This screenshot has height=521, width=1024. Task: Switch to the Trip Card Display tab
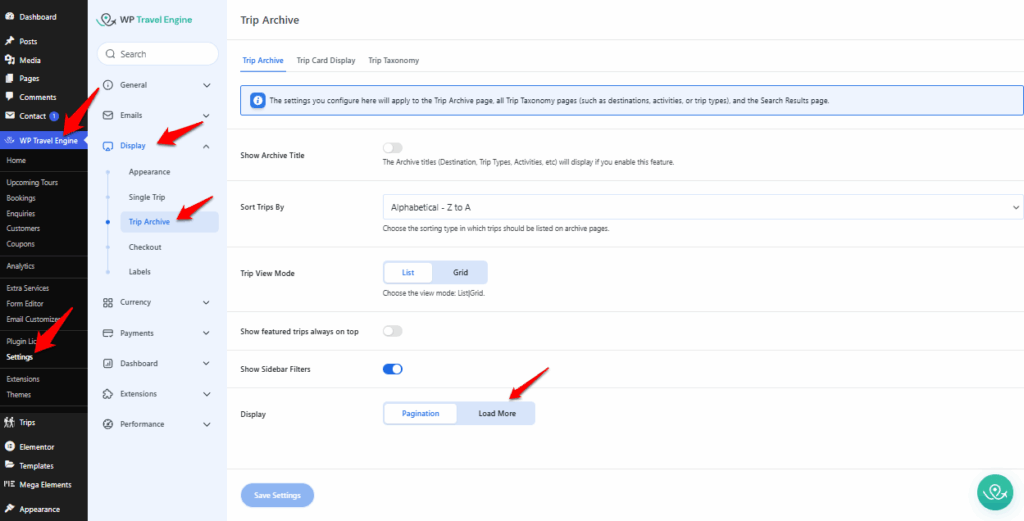[326, 60]
